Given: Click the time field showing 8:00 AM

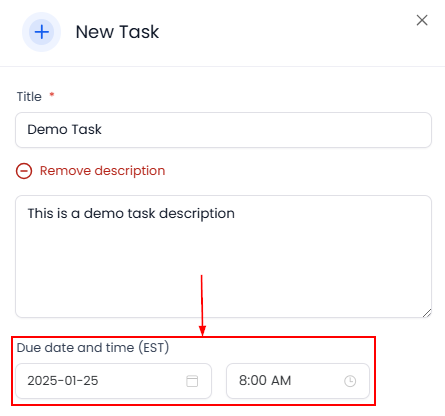Looking at the screenshot, I should click(x=298, y=381).
